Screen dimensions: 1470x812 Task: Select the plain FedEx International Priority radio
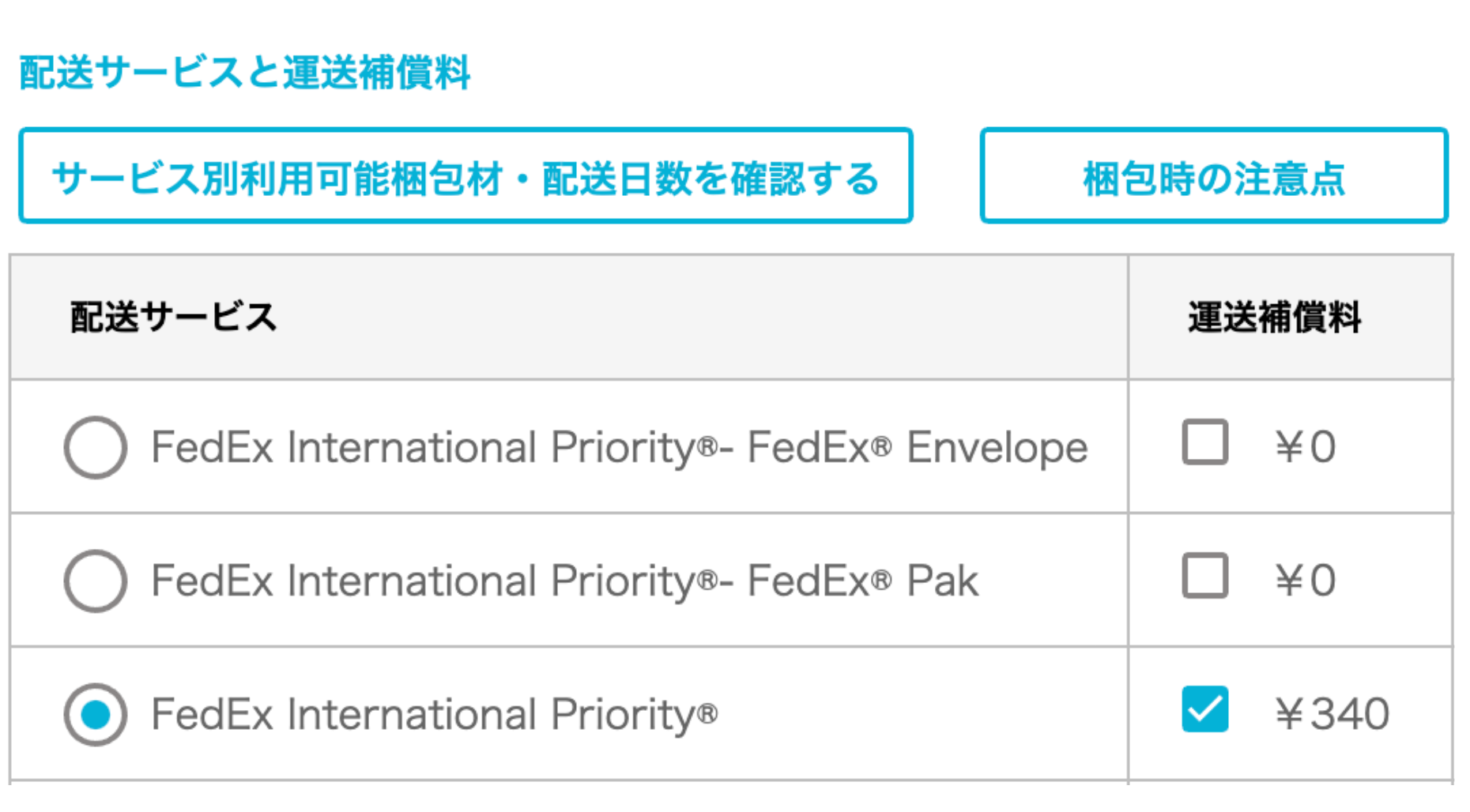[x=96, y=714]
